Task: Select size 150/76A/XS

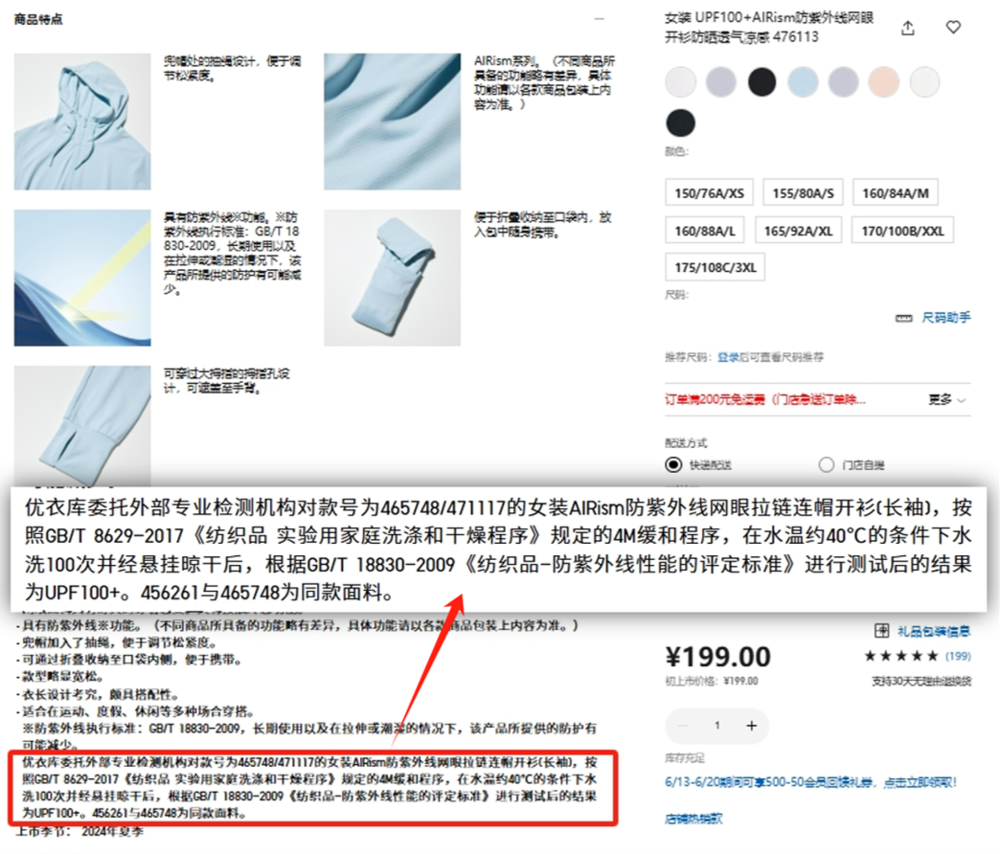Action: [709, 193]
